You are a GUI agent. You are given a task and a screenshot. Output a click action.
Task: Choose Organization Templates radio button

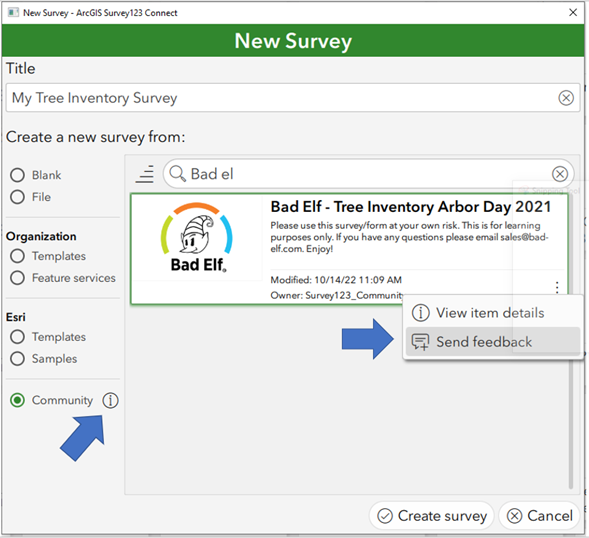coord(17,256)
